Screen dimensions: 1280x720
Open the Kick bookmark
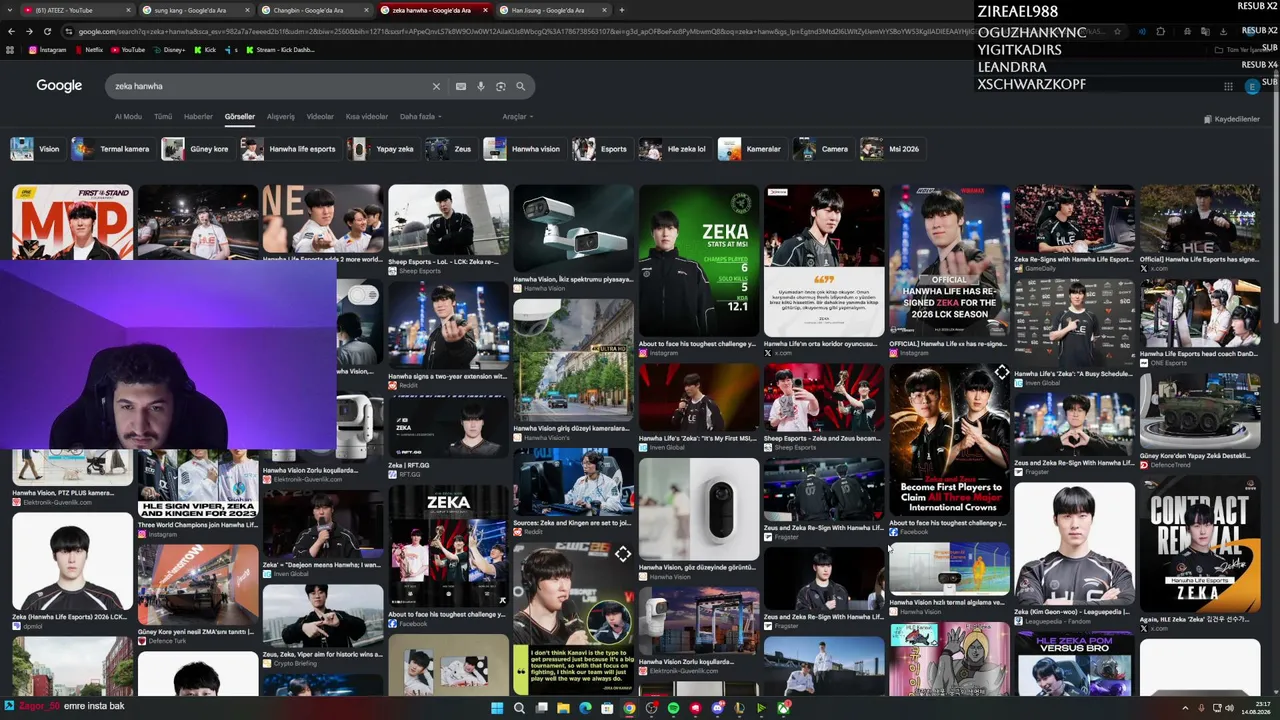[x=205, y=50]
